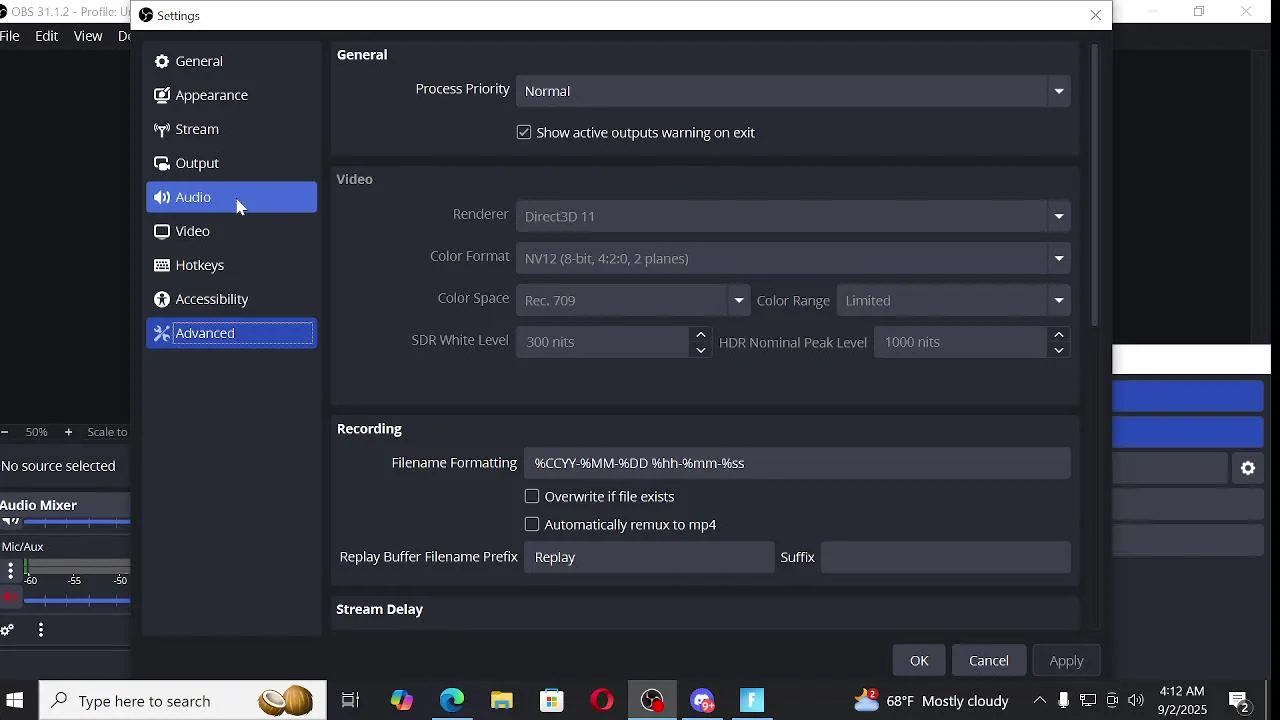The image size is (1280, 720).
Task: Open Discord from the taskbar
Action: point(702,701)
